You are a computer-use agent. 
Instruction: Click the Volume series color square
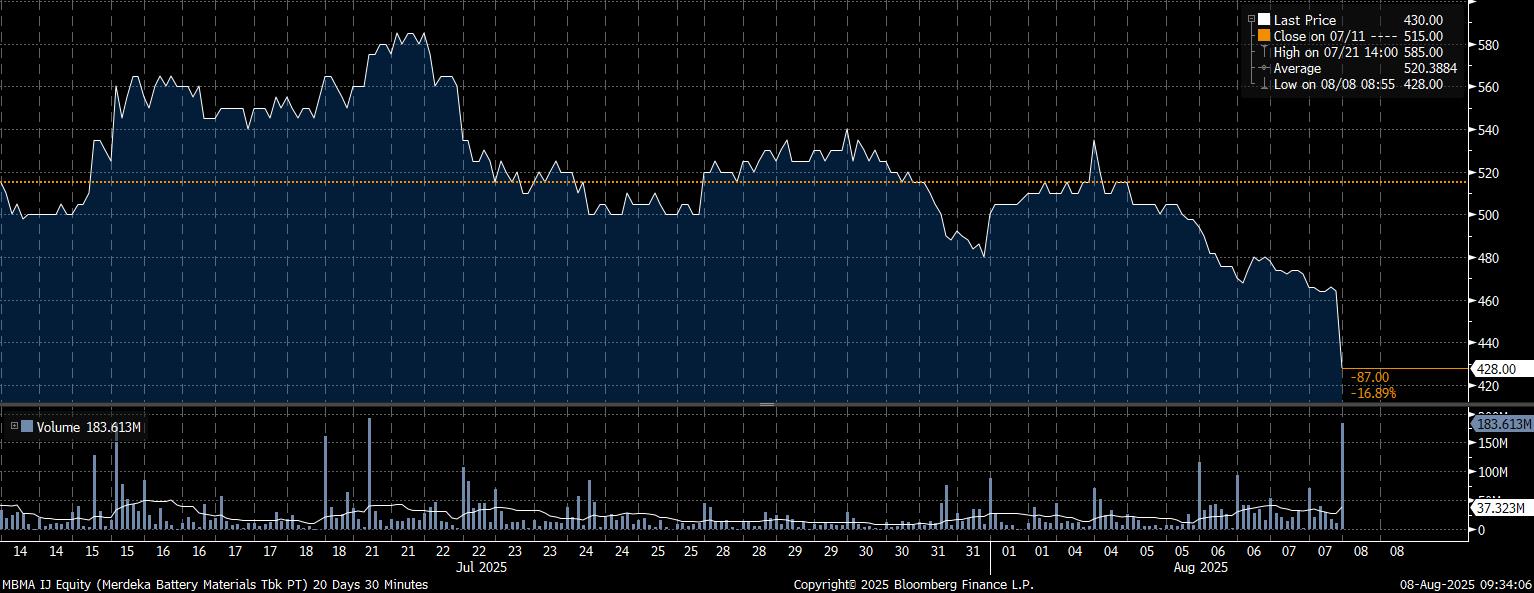(x=27, y=427)
